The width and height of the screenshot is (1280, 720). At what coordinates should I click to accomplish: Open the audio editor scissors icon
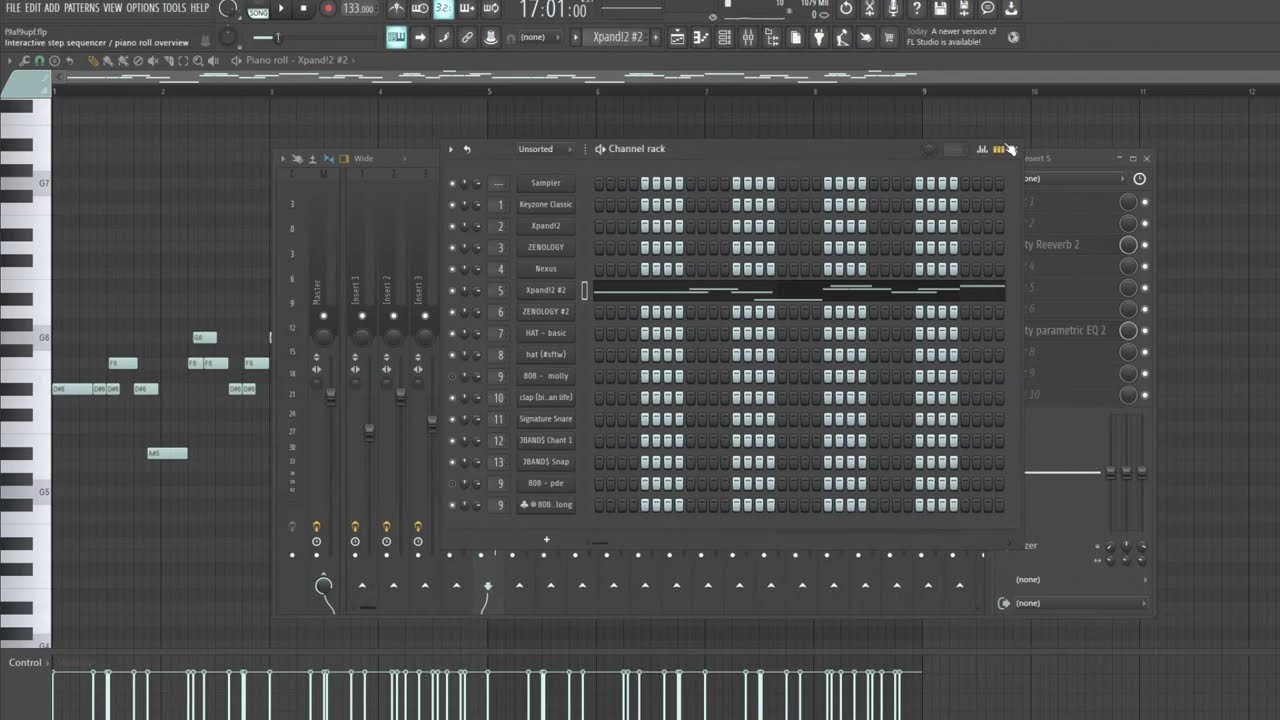[869, 9]
